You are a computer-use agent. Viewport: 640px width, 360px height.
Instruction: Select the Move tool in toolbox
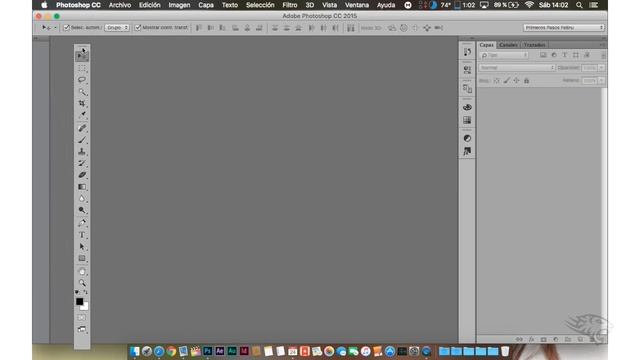82,56
